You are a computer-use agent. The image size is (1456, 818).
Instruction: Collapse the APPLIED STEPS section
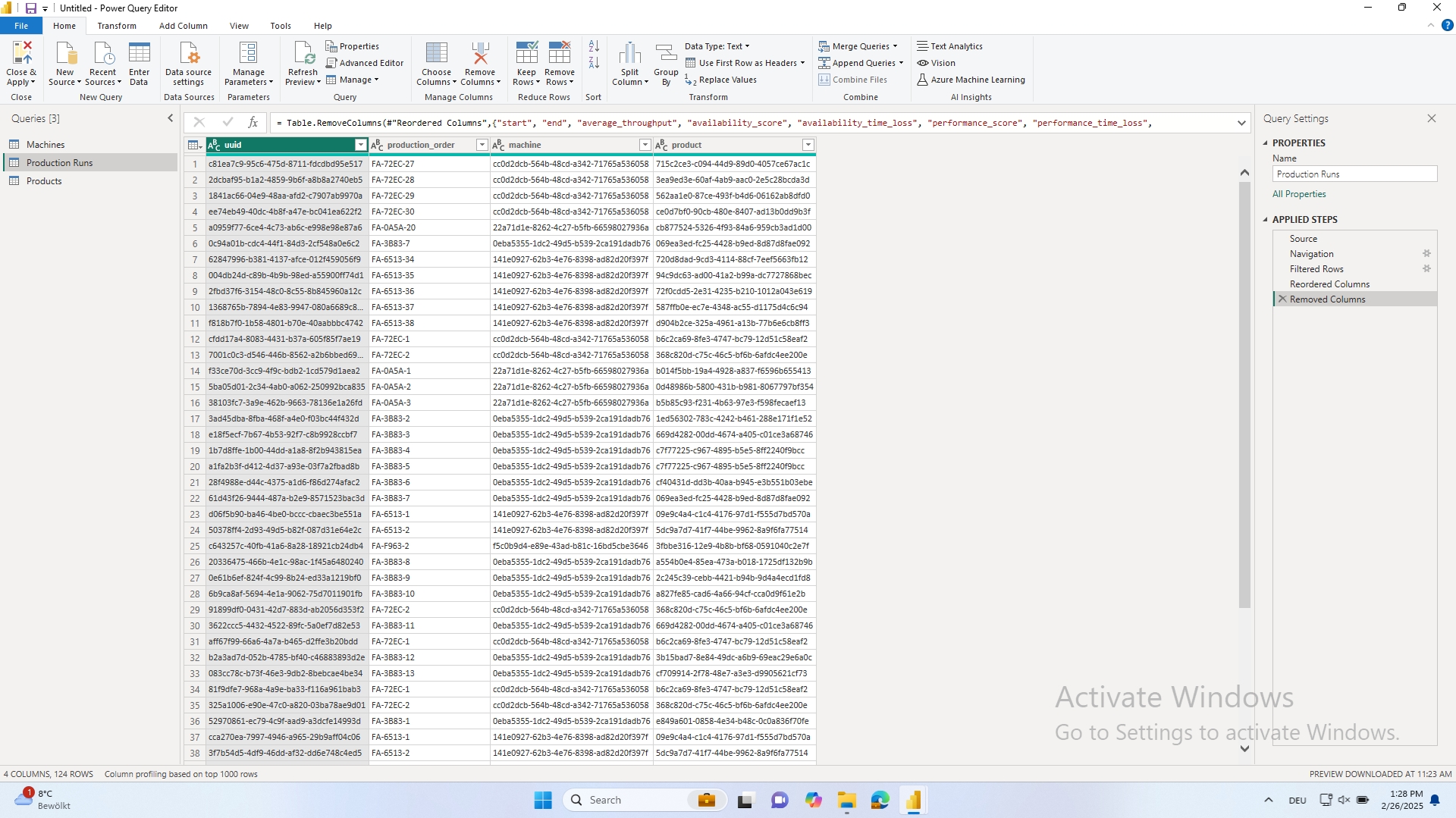click(1265, 219)
